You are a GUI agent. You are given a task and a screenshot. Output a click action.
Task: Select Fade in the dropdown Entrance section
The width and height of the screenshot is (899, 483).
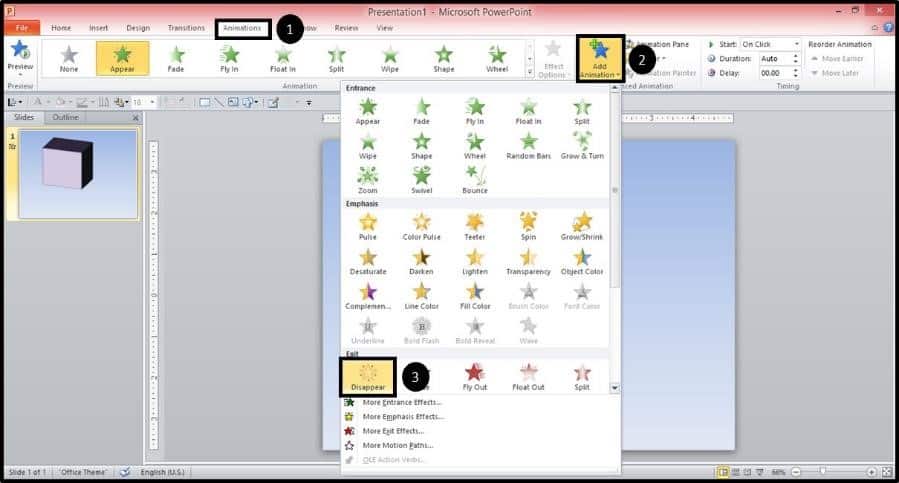point(421,111)
